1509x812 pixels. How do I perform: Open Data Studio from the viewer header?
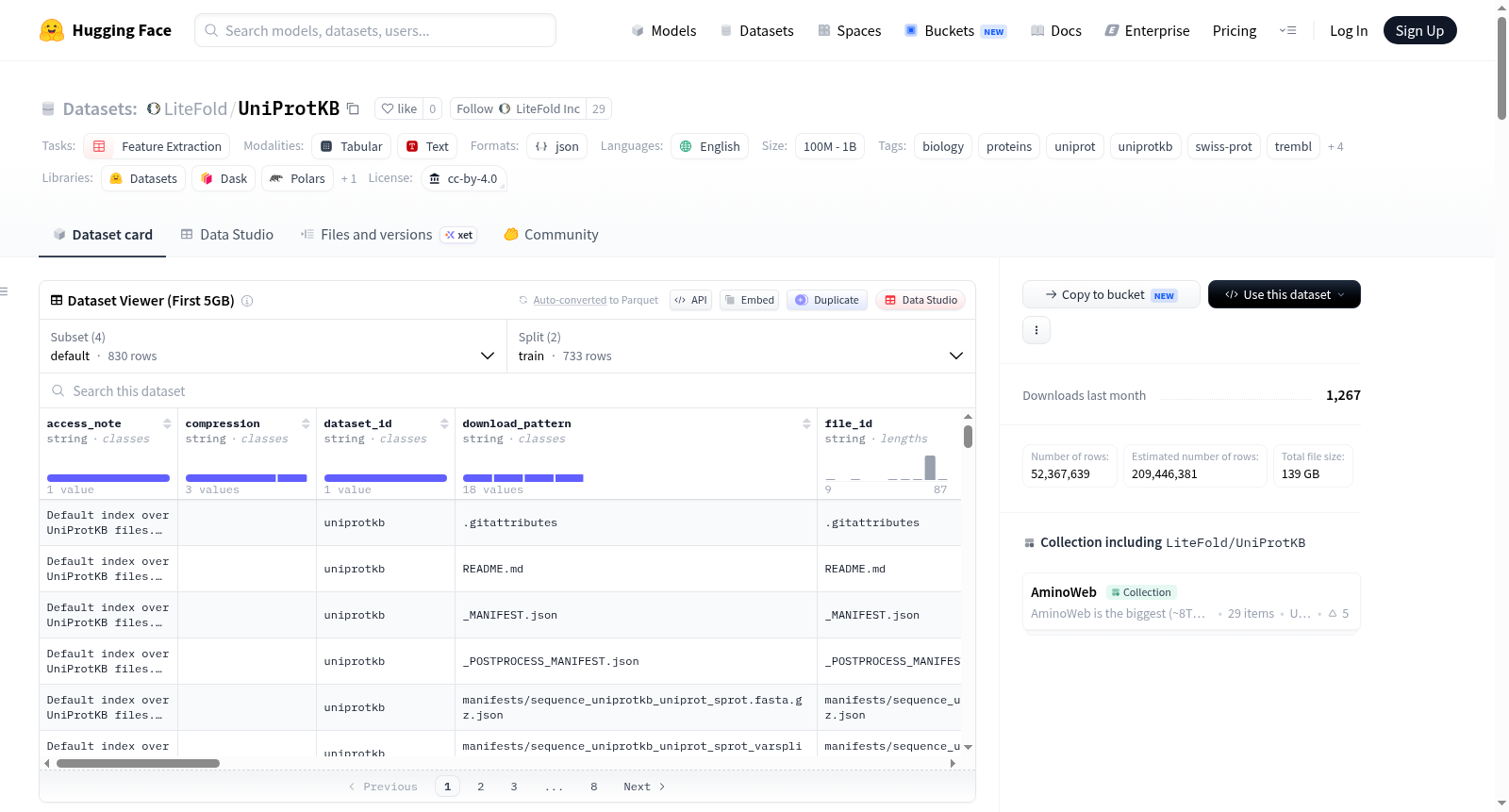(920, 300)
